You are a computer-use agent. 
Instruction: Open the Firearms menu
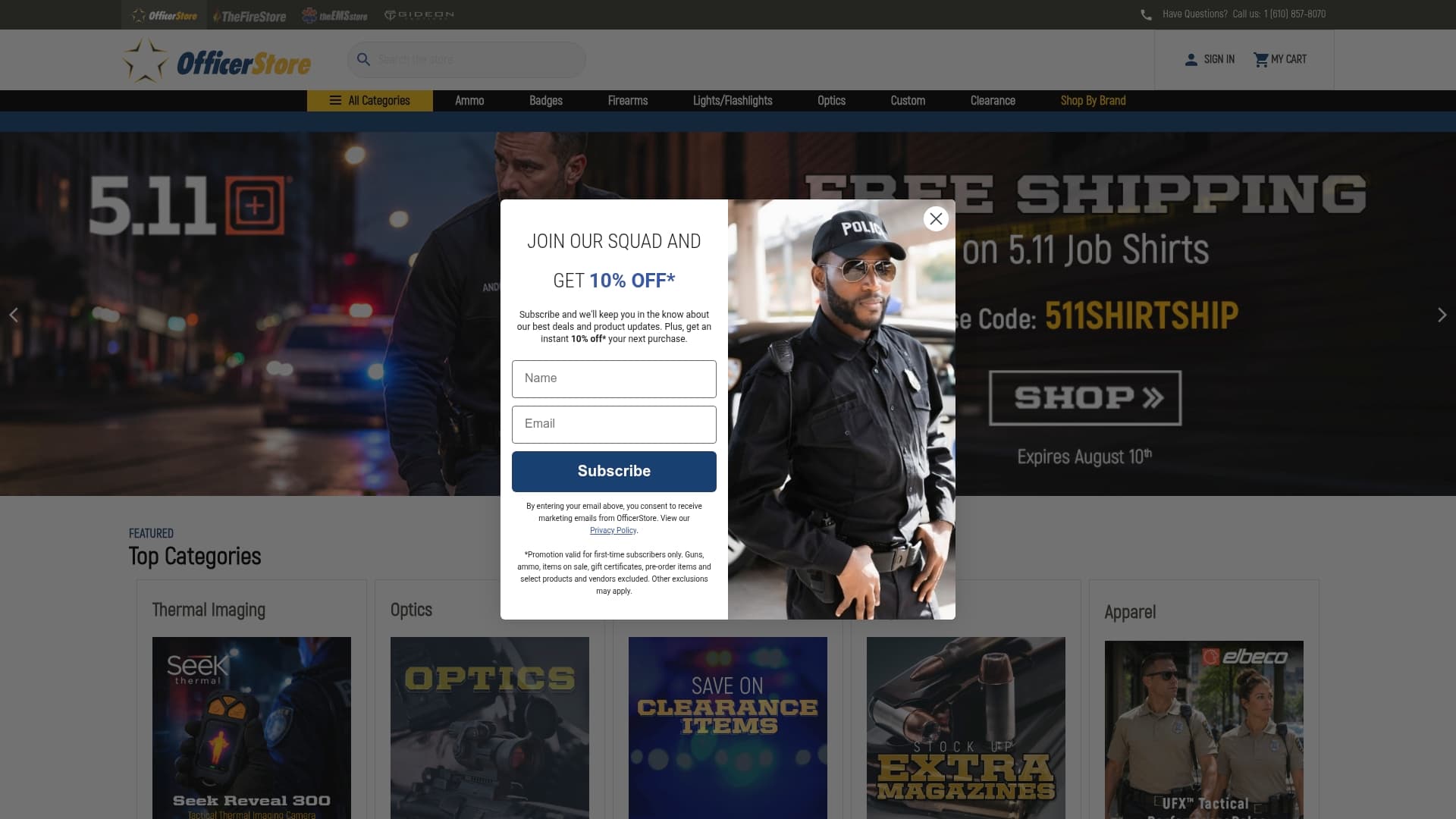tap(628, 101)
